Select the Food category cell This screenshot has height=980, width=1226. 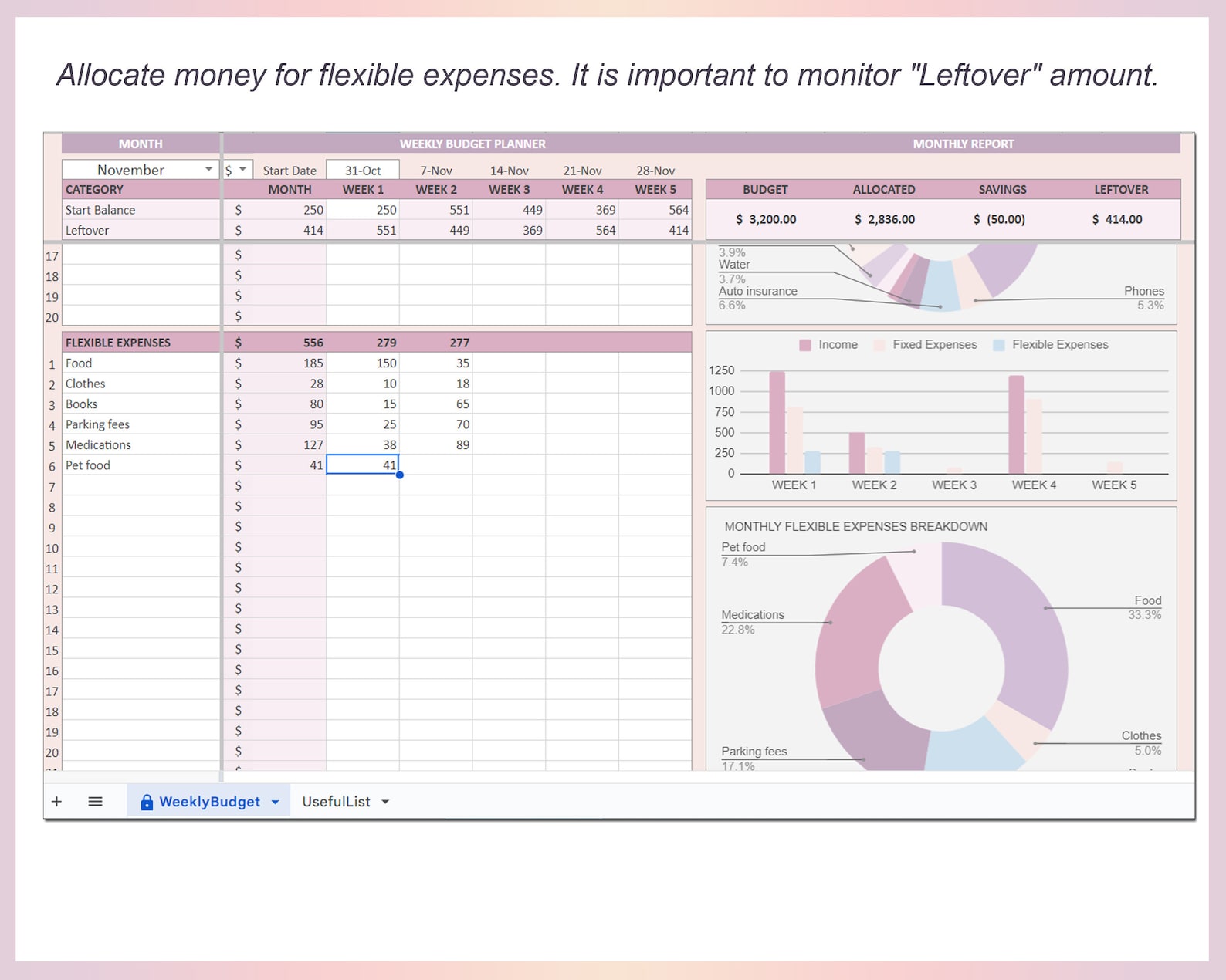(x=141, y=363)
